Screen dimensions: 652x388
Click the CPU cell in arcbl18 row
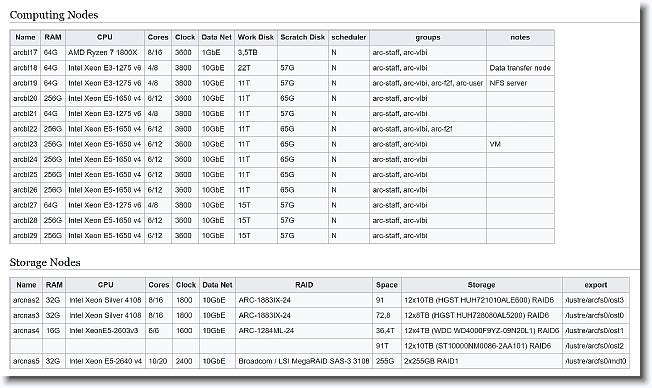tap(105, 68)
